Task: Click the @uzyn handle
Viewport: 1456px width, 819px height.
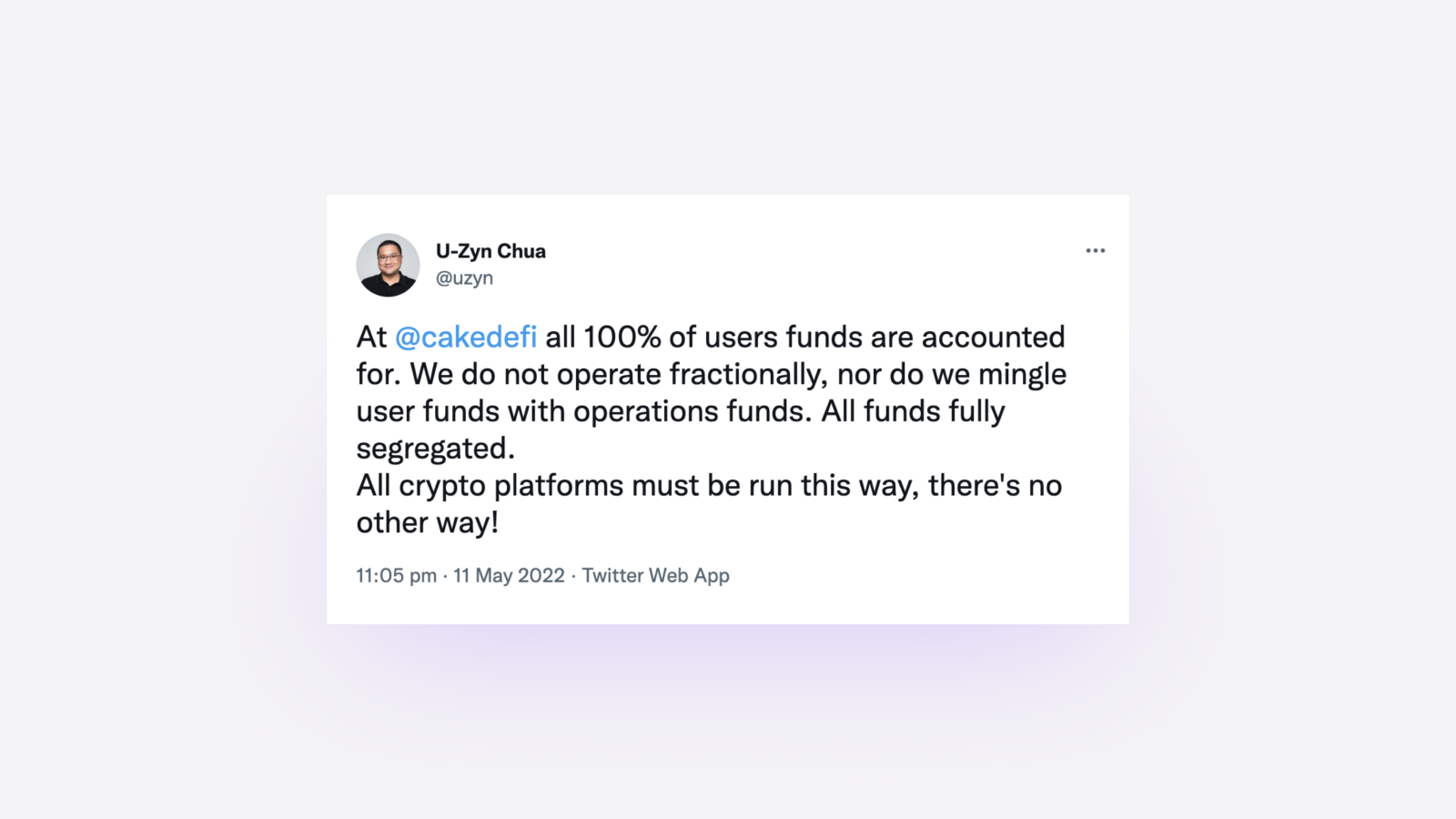Action: coord(464,278)
